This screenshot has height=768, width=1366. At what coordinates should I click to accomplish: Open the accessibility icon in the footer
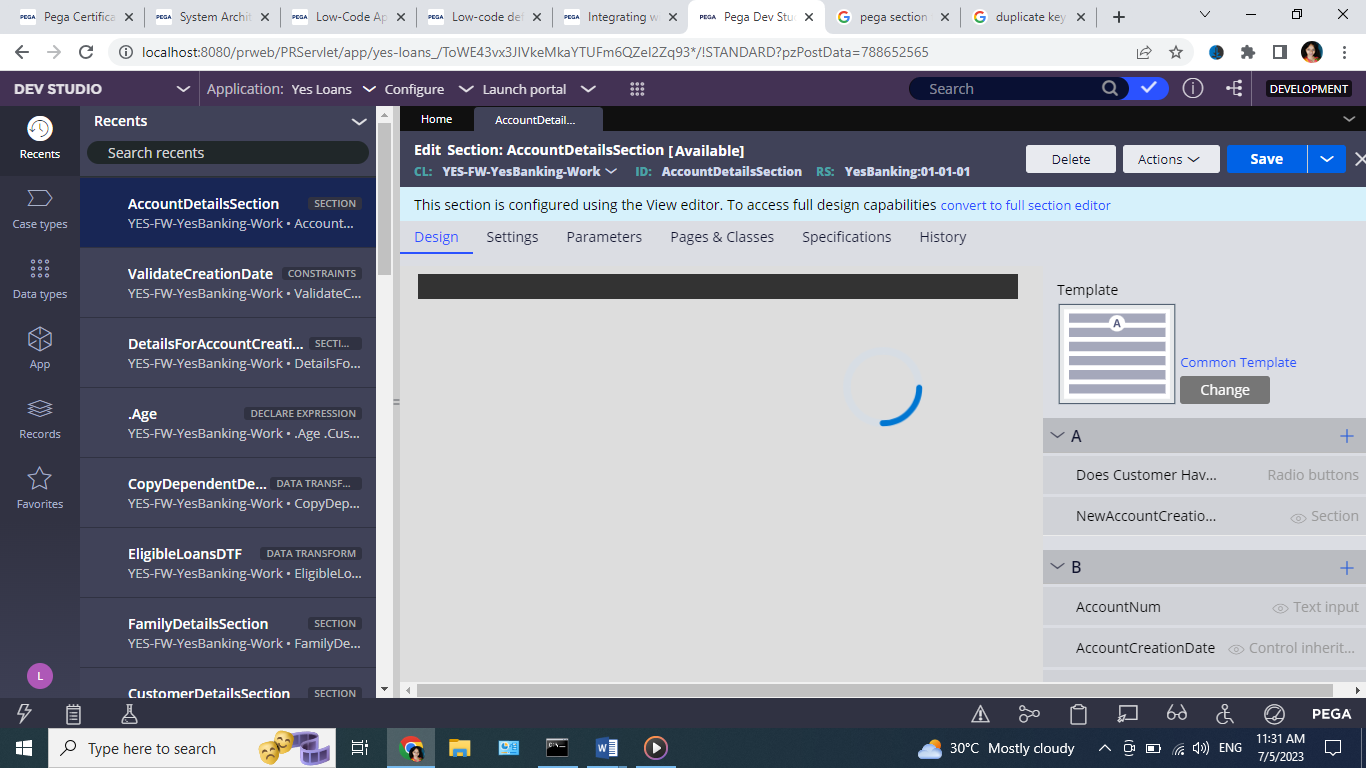pyautogui.click(x=1225, y=714)
